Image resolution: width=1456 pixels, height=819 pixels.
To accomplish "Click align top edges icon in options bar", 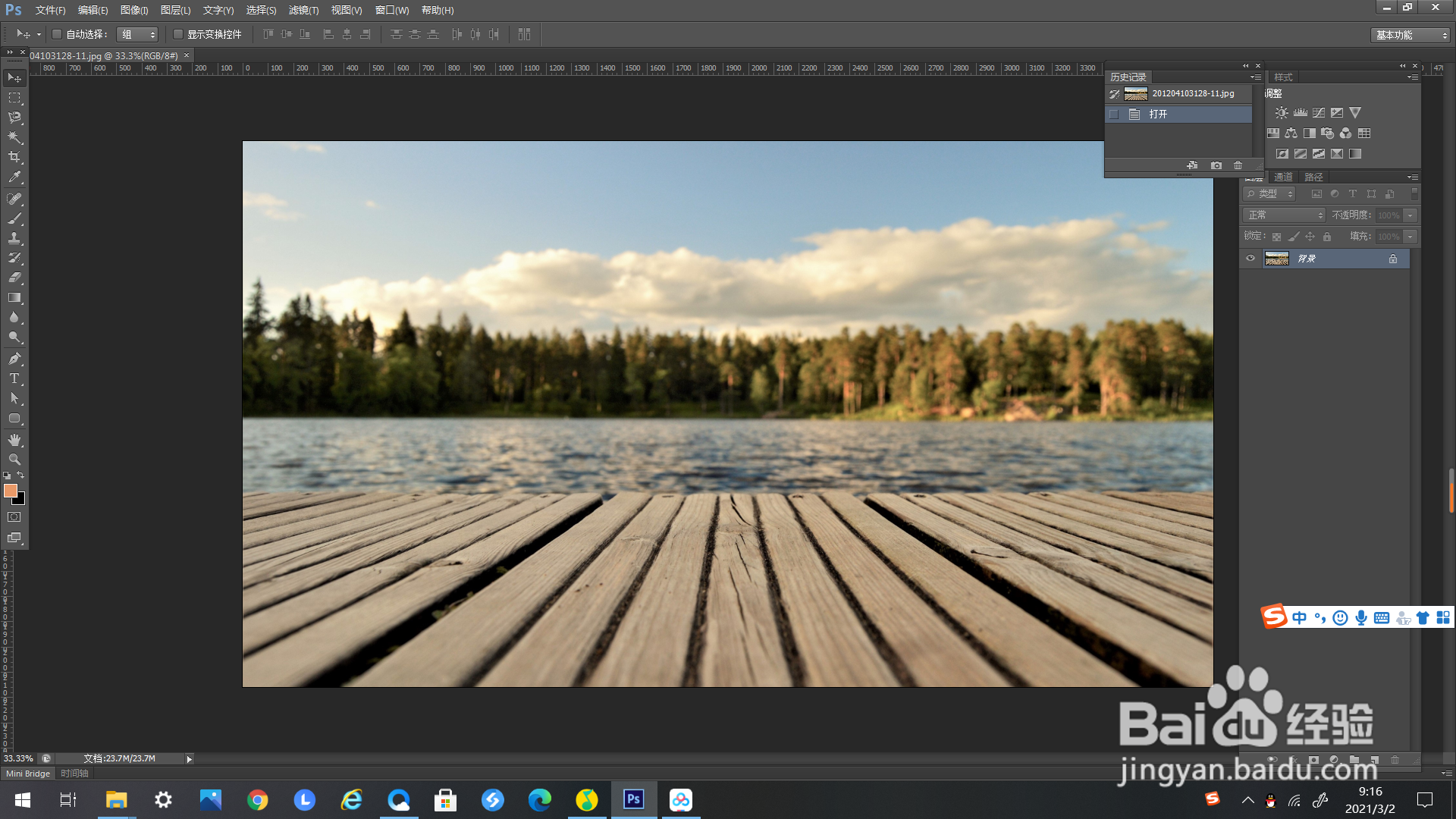I will [268, 34].
